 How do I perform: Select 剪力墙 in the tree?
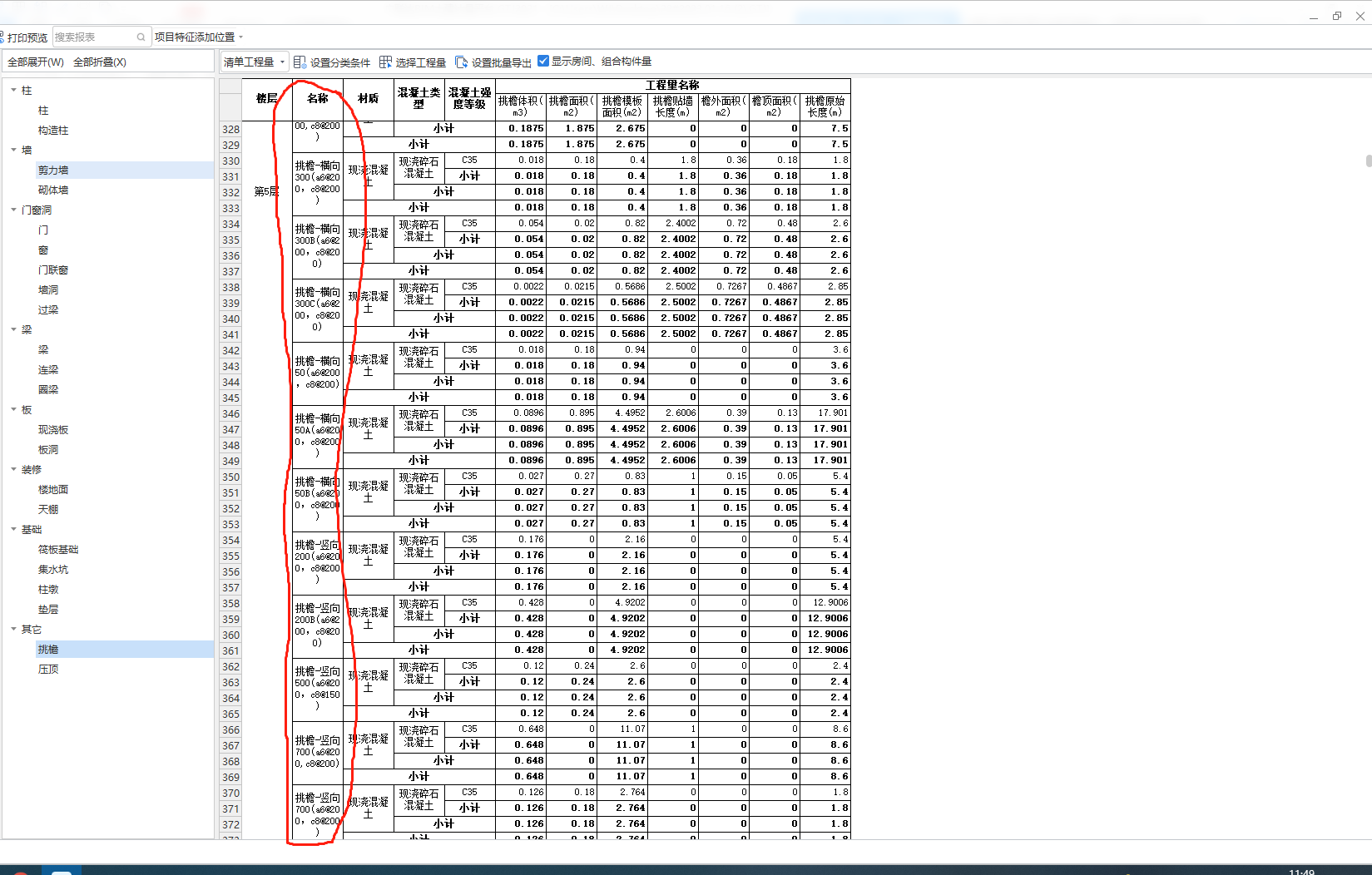53,171
